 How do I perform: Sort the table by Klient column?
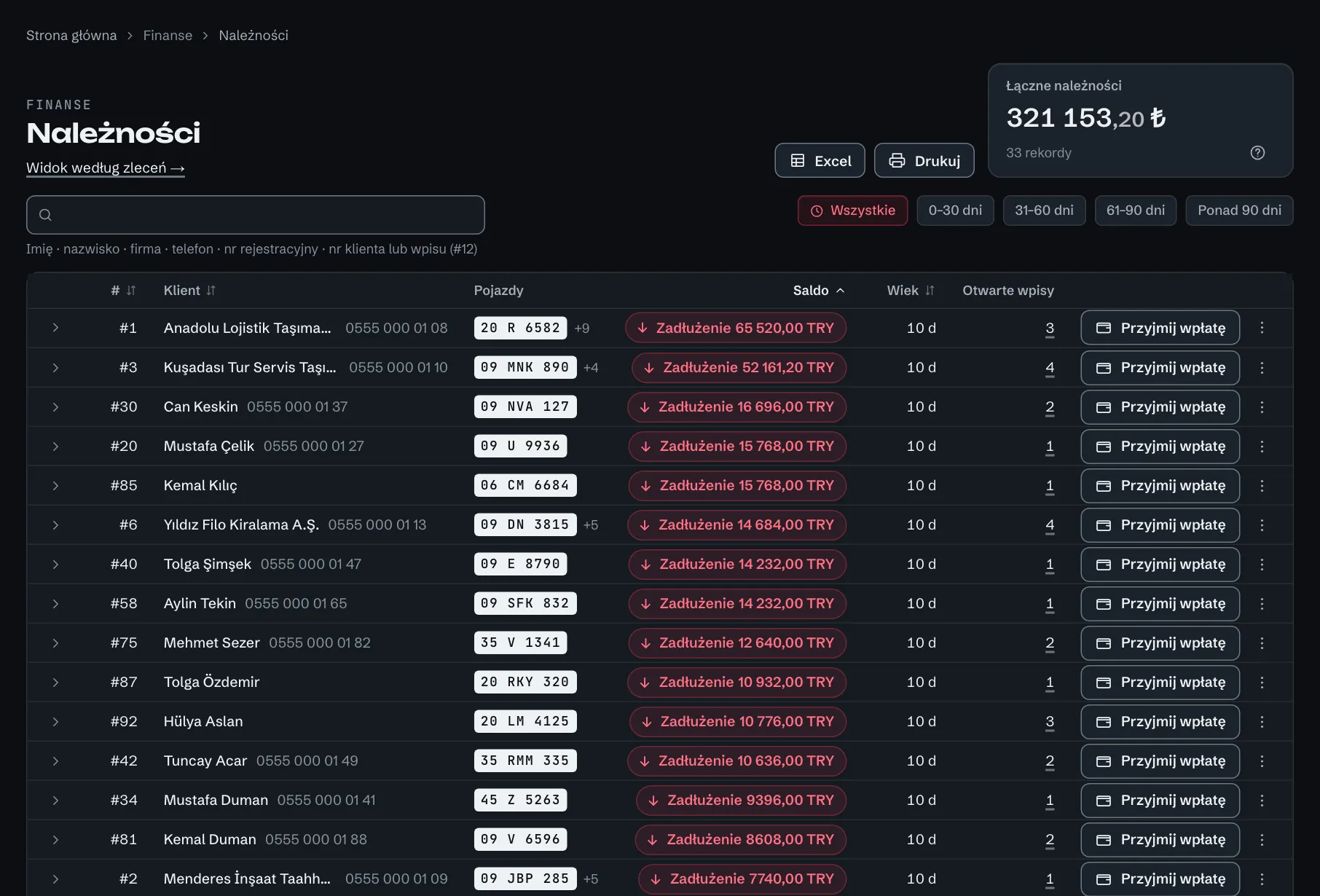189,291
